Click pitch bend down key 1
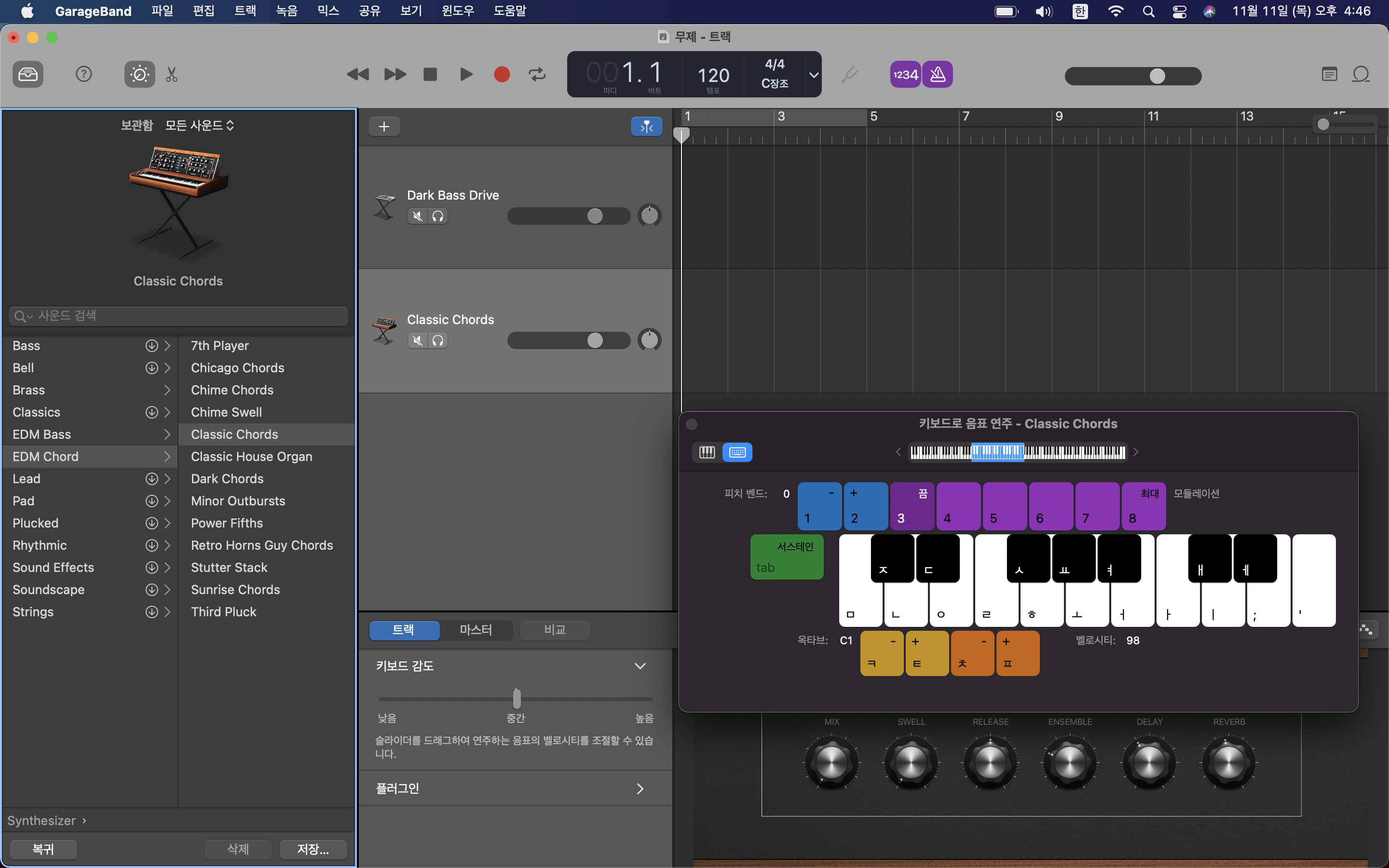This screenshot has width=1389, height=868. [819, 506]
